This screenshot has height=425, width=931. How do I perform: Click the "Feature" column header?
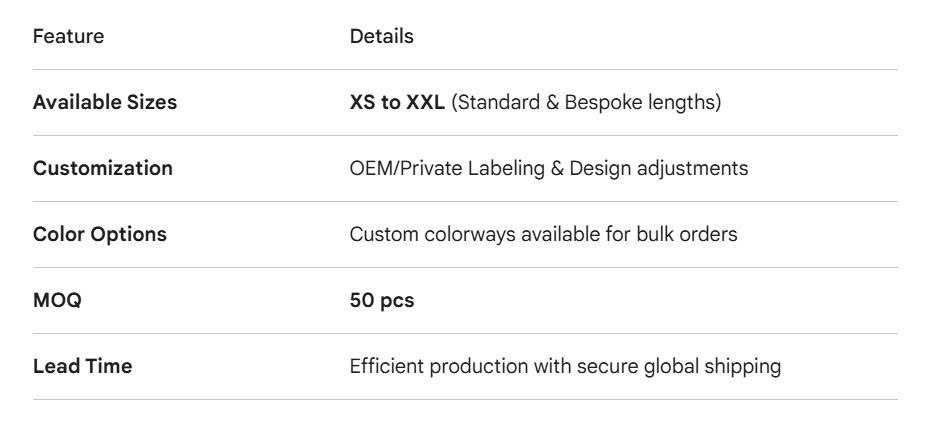pos(68,37)
